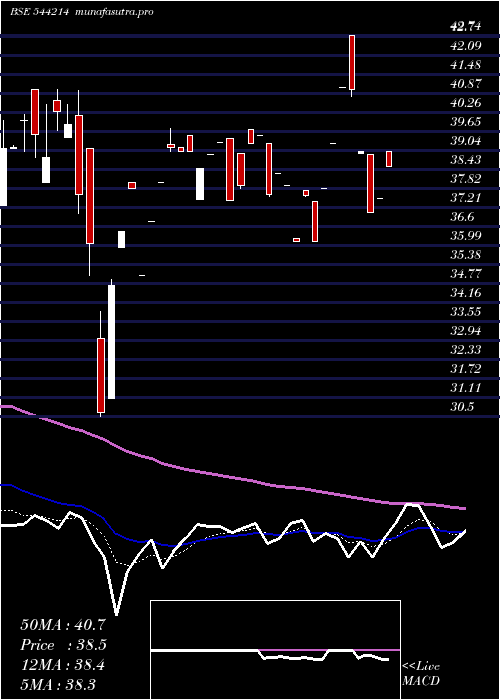Click the munafasutra.pro site label
Screen dimensions: 500x700
[115, 12]
